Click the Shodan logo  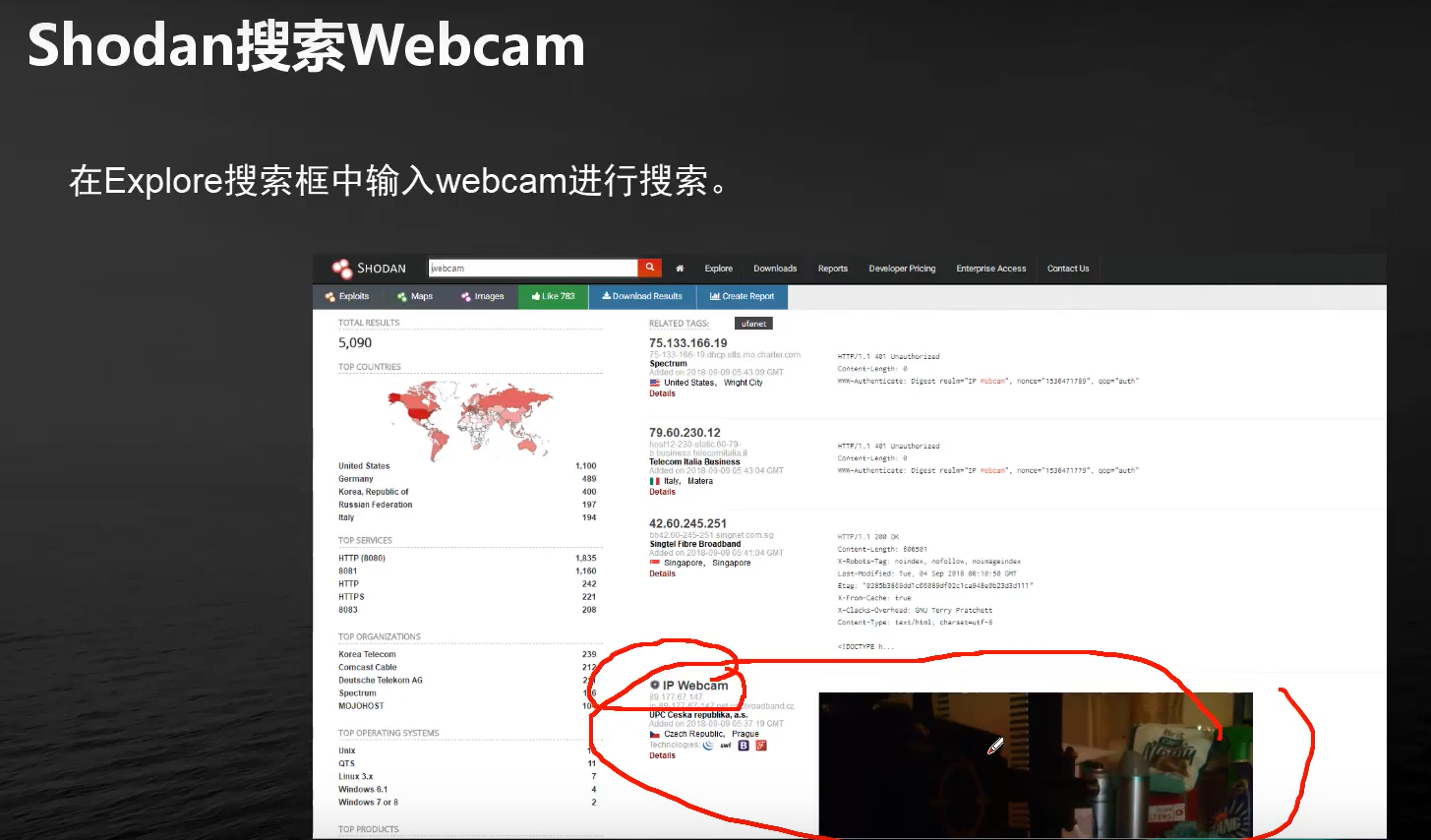pyautogui.click(x=369, y=269)
